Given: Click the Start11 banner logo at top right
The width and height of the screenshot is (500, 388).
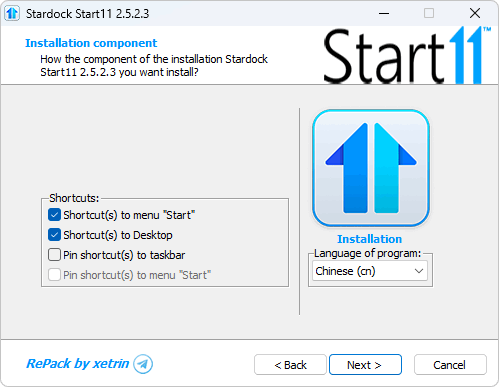Looking at the screenshot, I should click(407, 55).
